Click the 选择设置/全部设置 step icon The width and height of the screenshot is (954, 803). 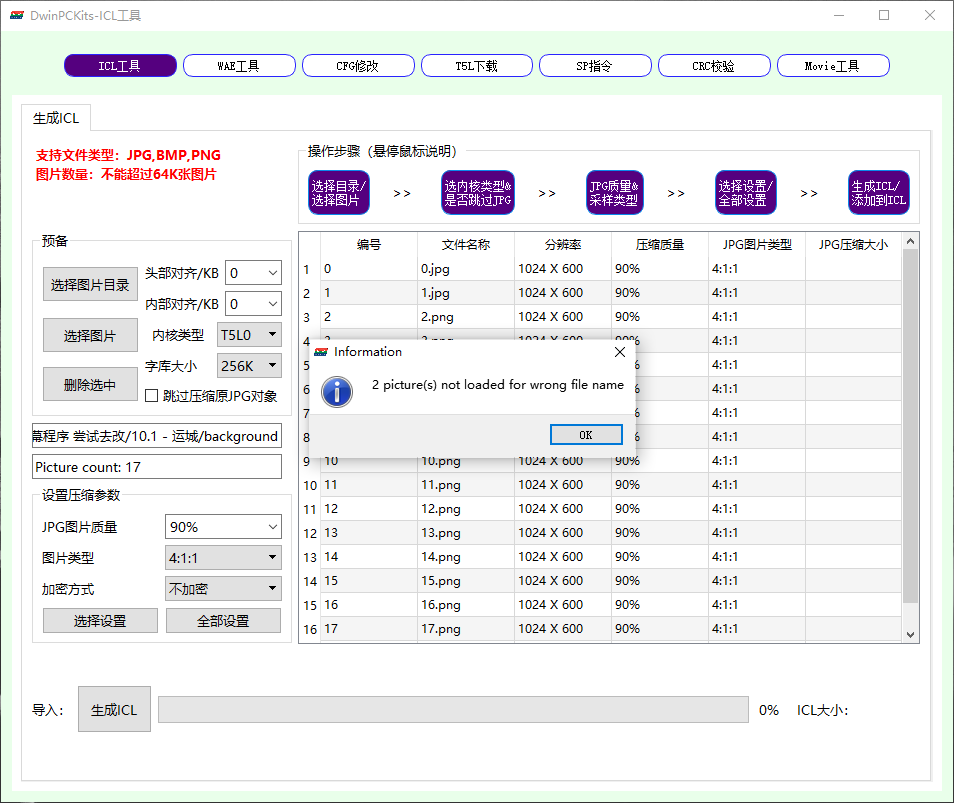(x=746, y=193)
